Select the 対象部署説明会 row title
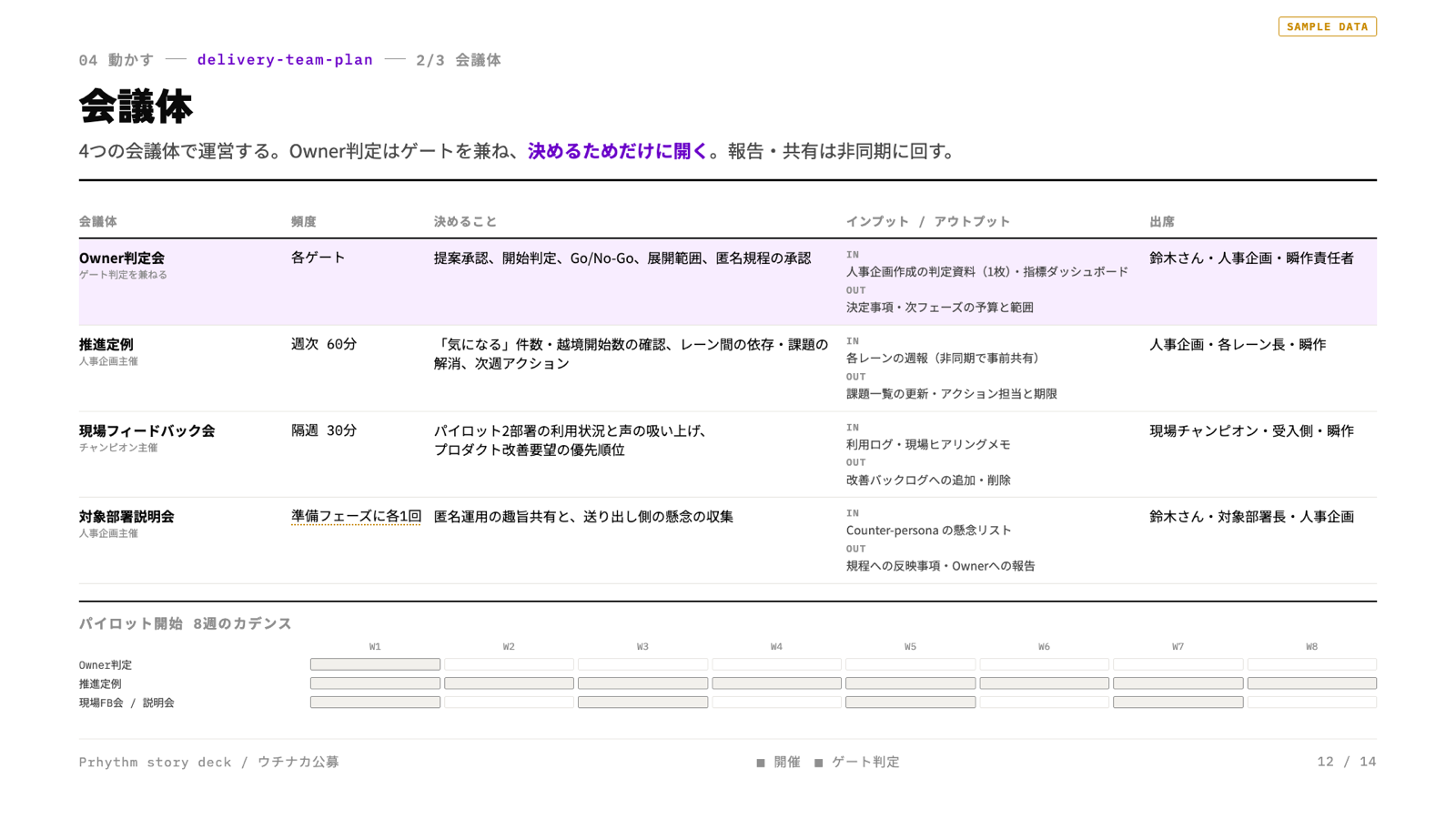Viewport: 1456px width, 819px height. tap(126, 517)
